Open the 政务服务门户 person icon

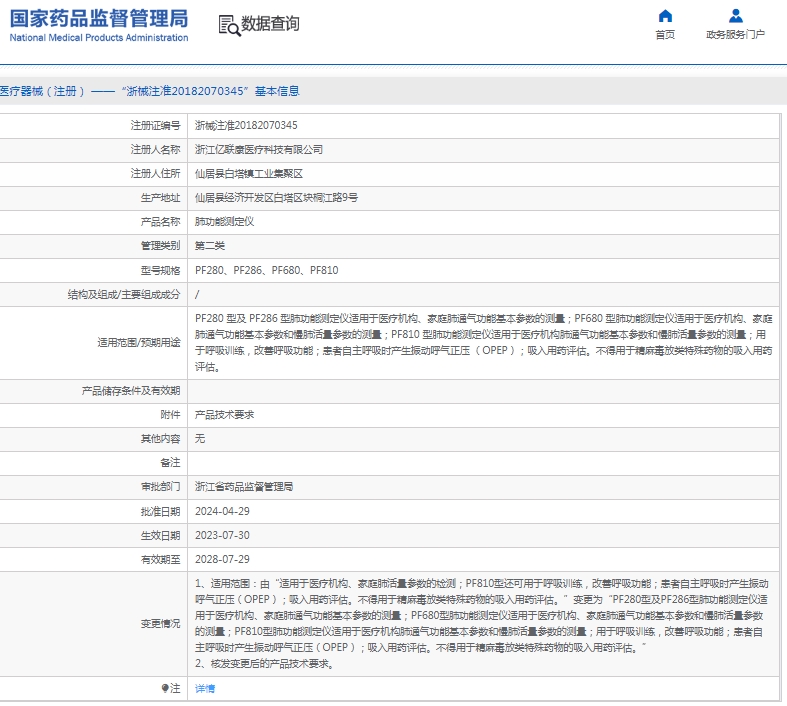736,16
